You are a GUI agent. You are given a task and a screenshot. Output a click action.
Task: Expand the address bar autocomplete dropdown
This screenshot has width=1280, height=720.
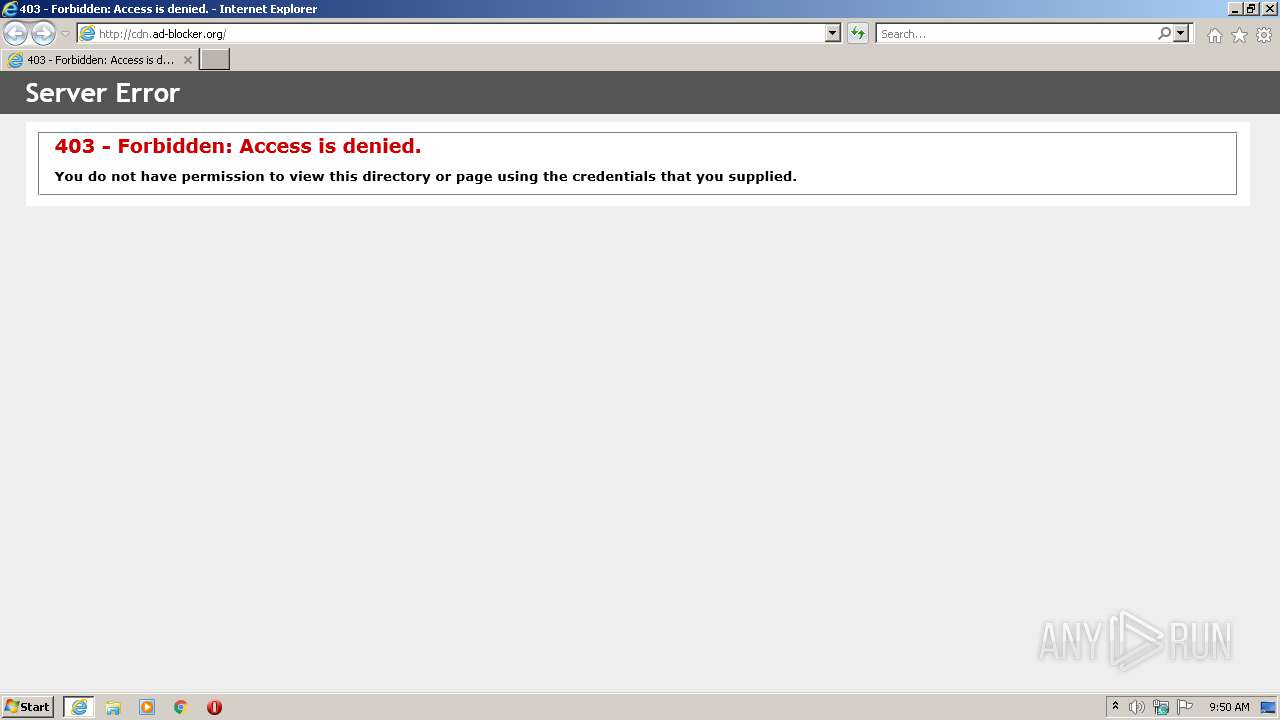click(x=833, y=33)
